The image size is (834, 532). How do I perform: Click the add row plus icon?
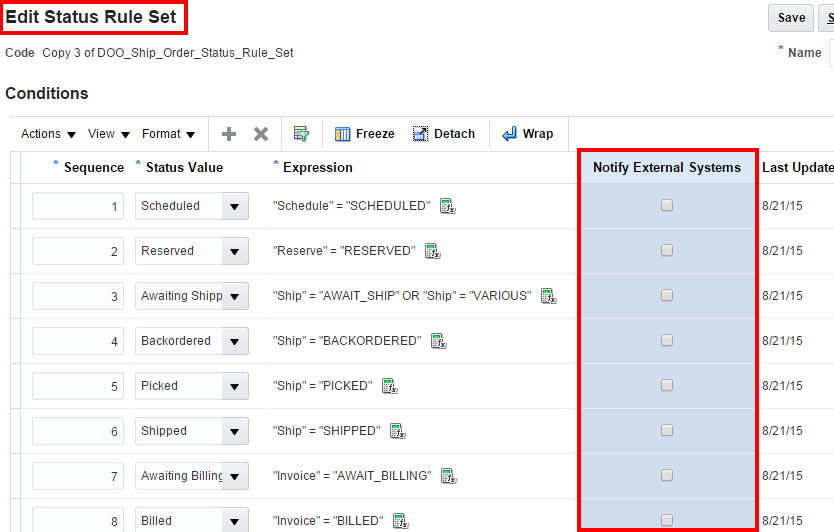(229, 134)
